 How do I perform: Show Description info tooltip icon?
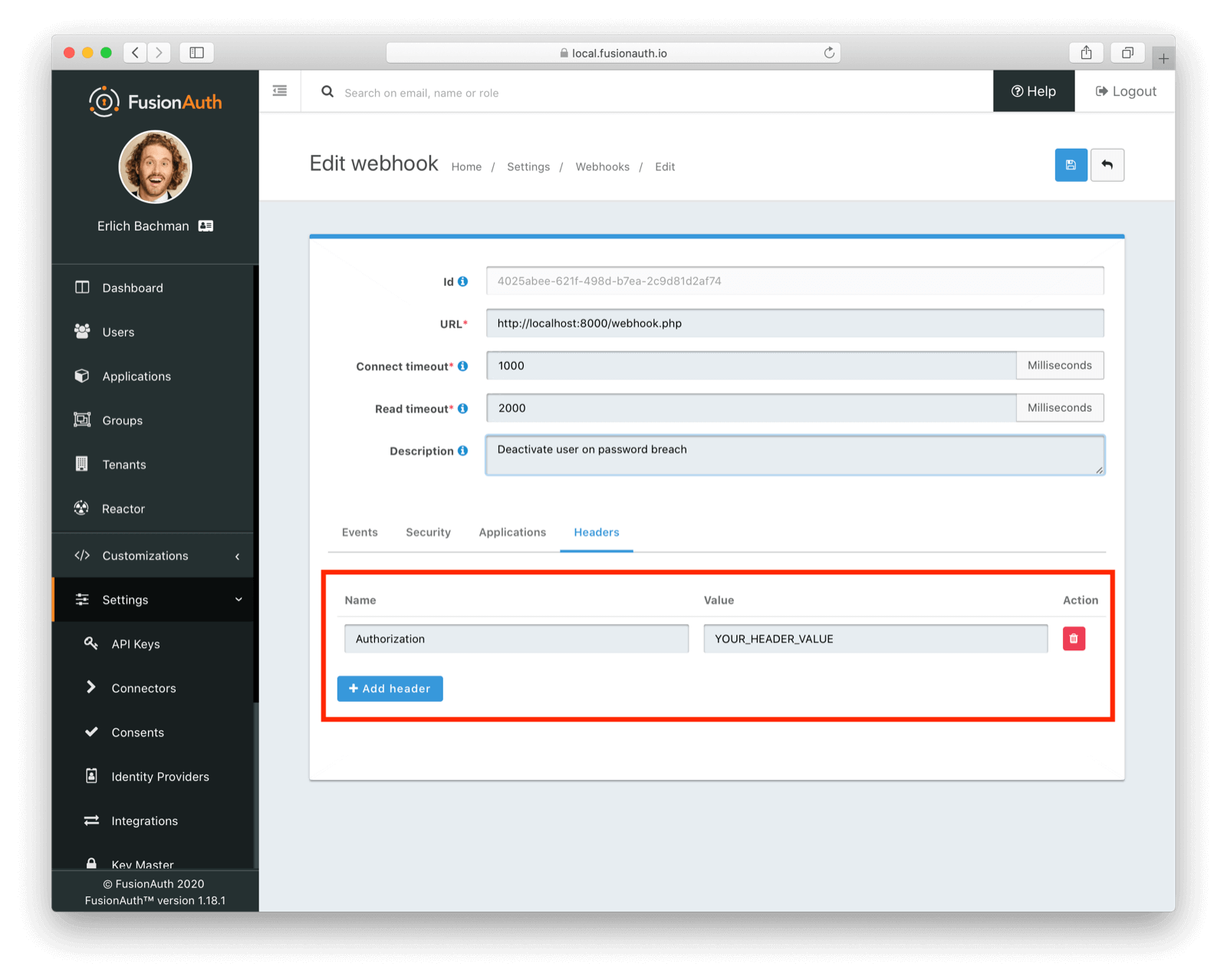(x=463, y=450)
